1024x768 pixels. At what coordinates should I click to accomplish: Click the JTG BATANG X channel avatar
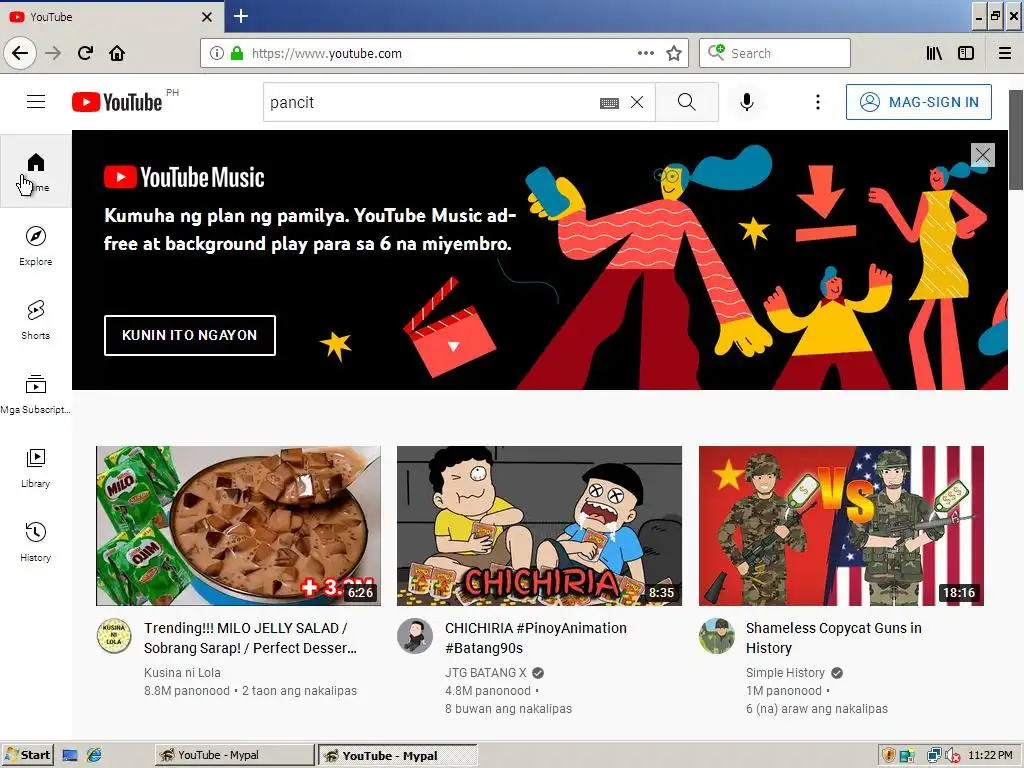pos(415,636)
